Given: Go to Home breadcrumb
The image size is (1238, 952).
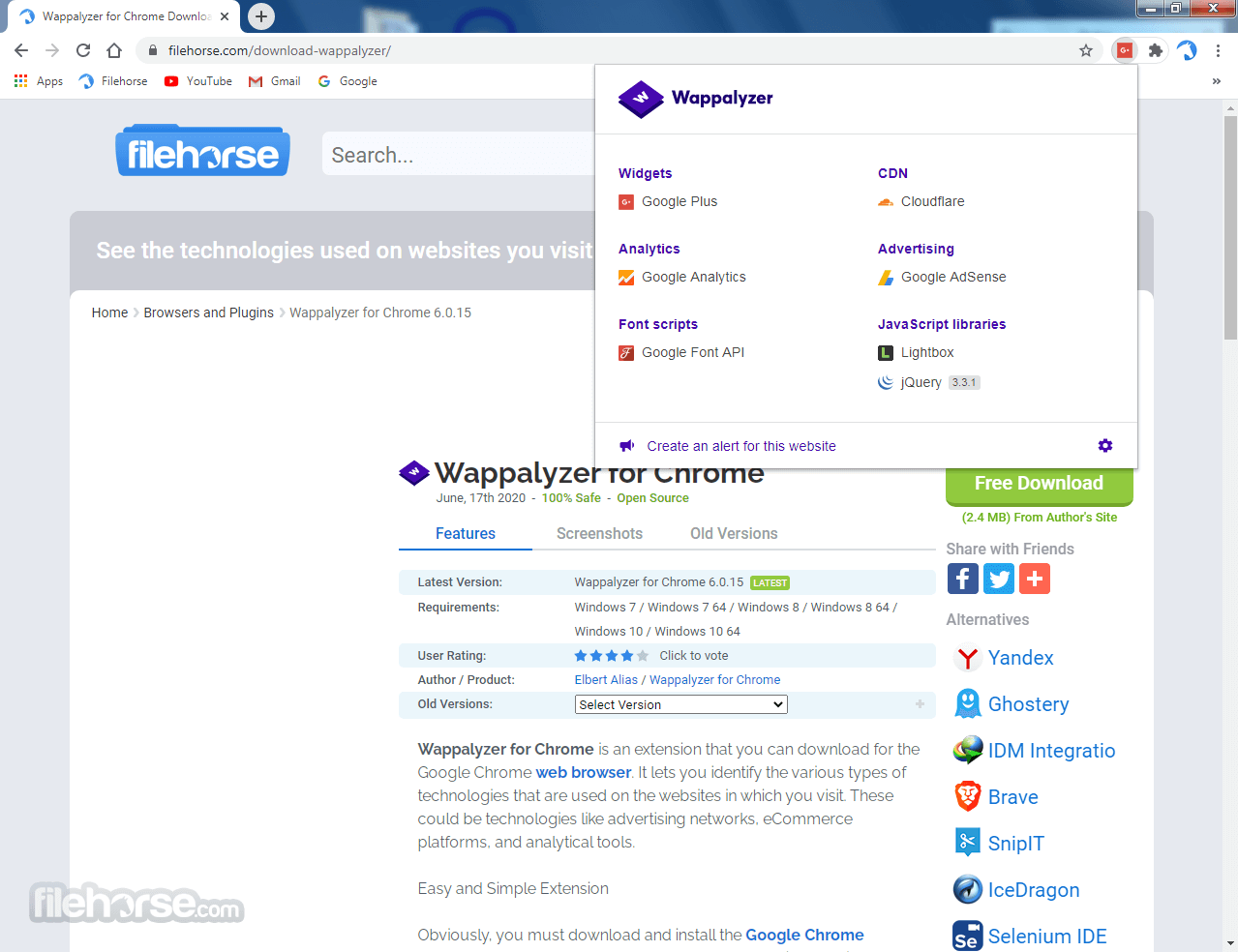Looking at the screenshot, I should point(109,312).
